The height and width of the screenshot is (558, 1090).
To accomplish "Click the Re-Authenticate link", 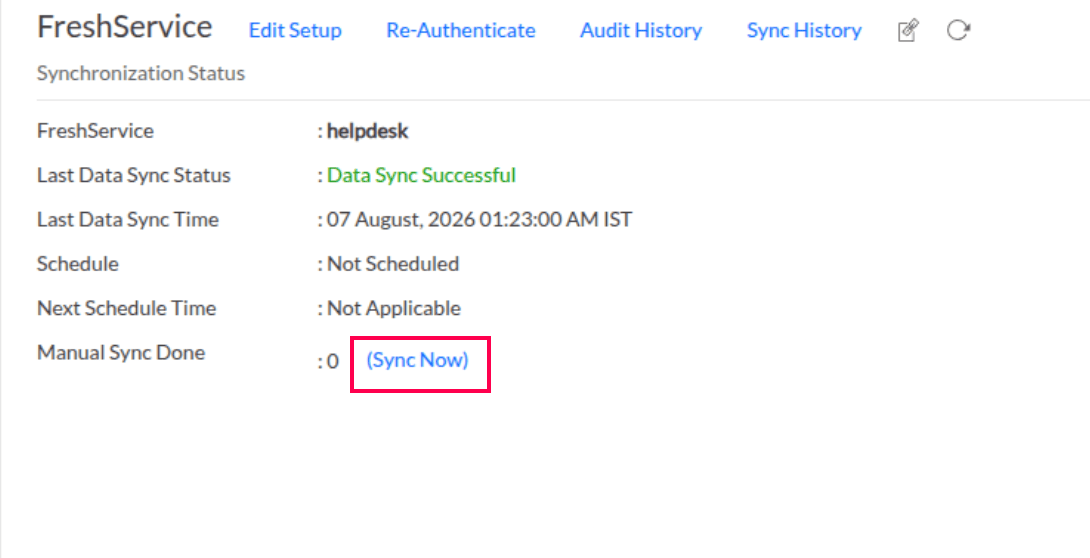I will 461,31.
